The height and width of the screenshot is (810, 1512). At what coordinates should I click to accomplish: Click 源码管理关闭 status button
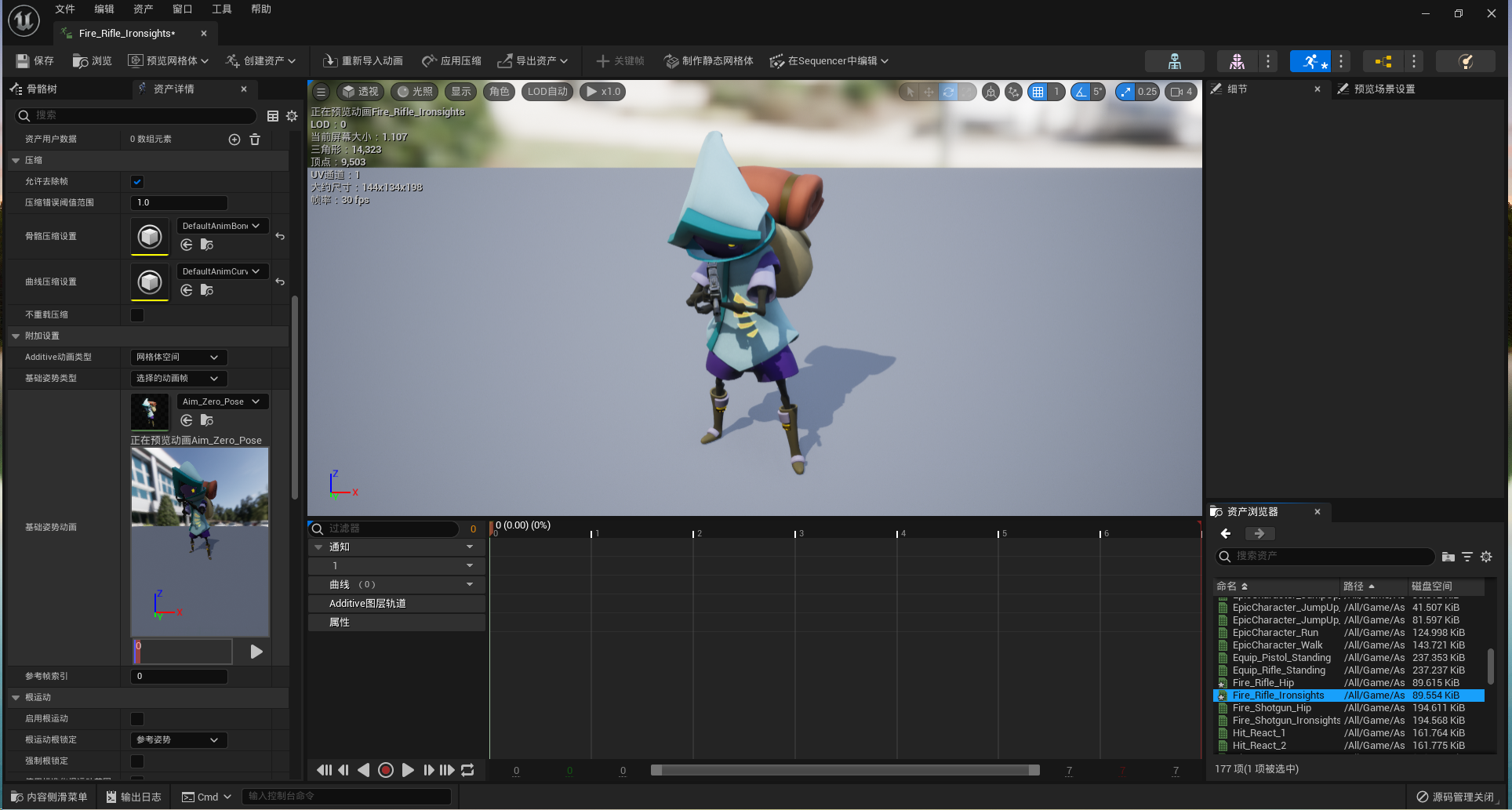[x=1456, y=797]
